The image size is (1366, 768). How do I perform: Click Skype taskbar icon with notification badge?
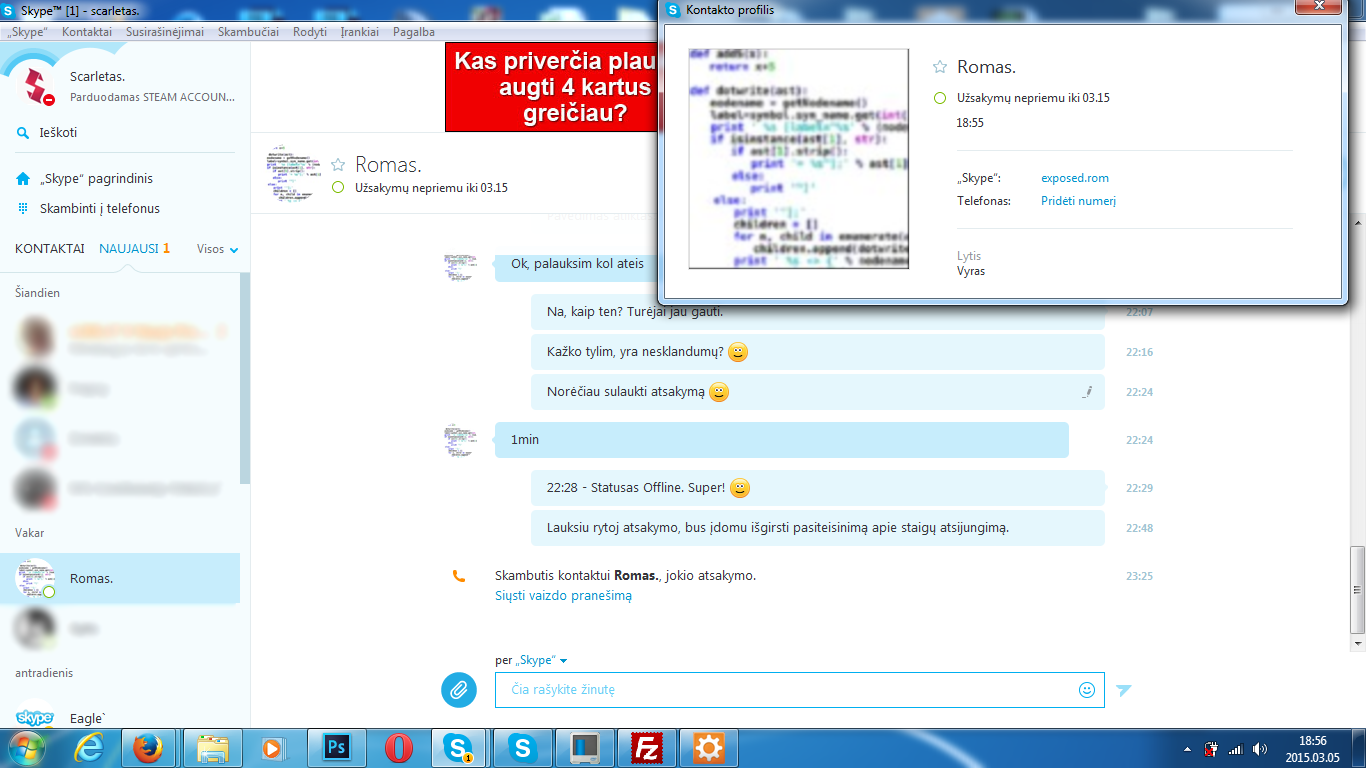(460, 748)
